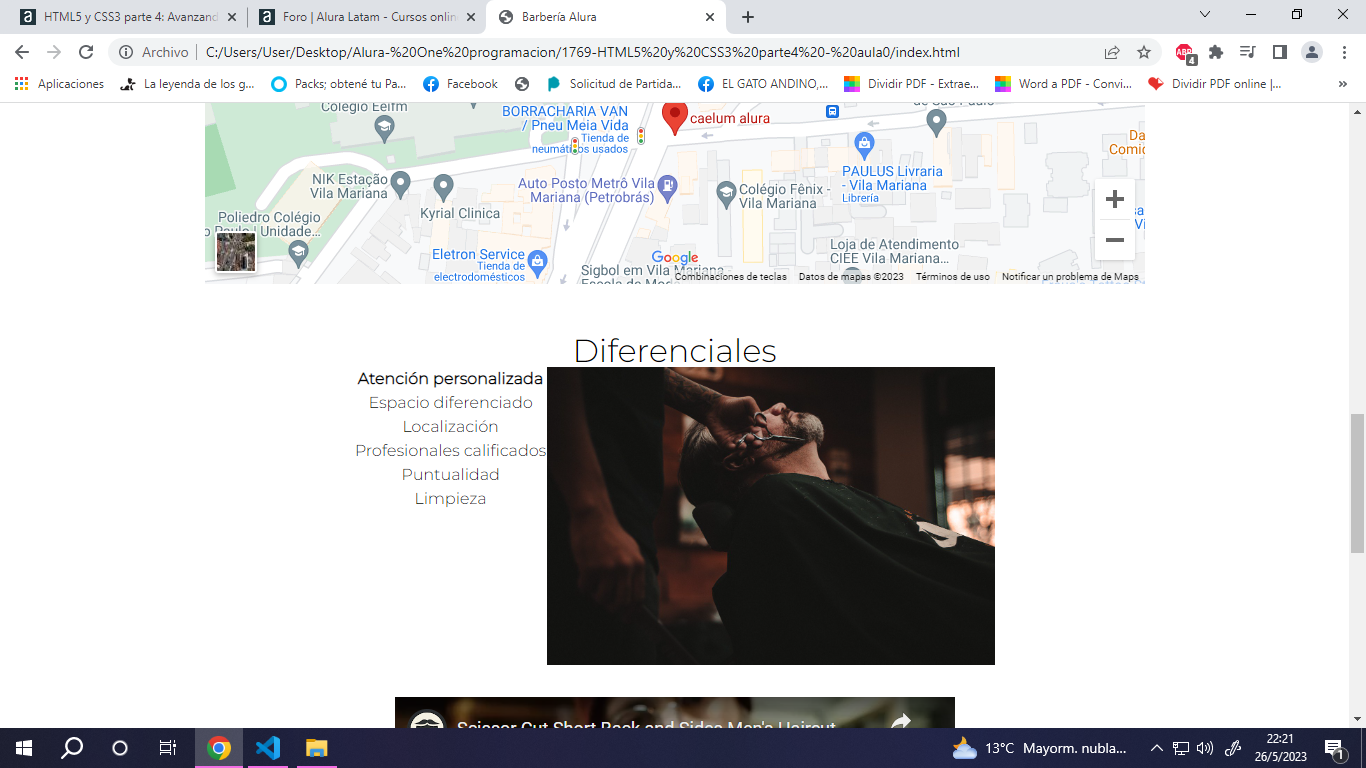Go back with the browser back arrow
Image resolution: width=1366 pixels, height=768 pixels.
(22, 52)
